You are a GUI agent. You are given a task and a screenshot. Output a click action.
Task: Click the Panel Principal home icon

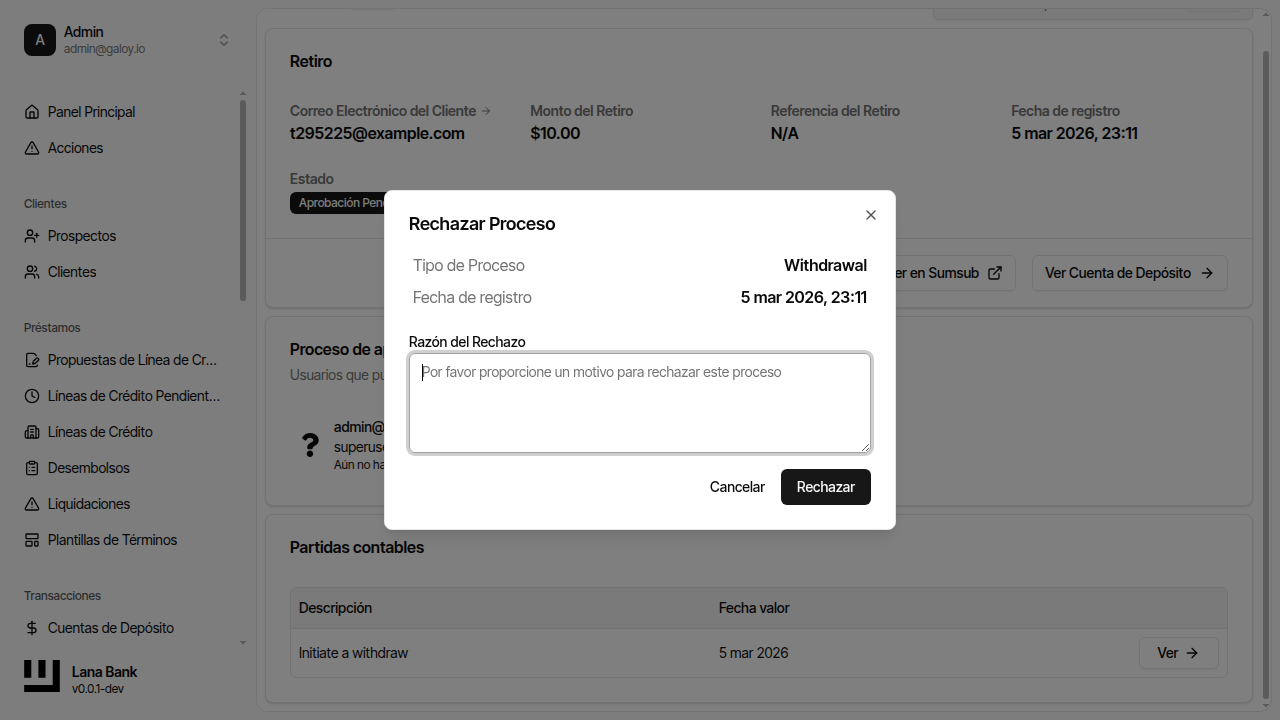(32, 112)
